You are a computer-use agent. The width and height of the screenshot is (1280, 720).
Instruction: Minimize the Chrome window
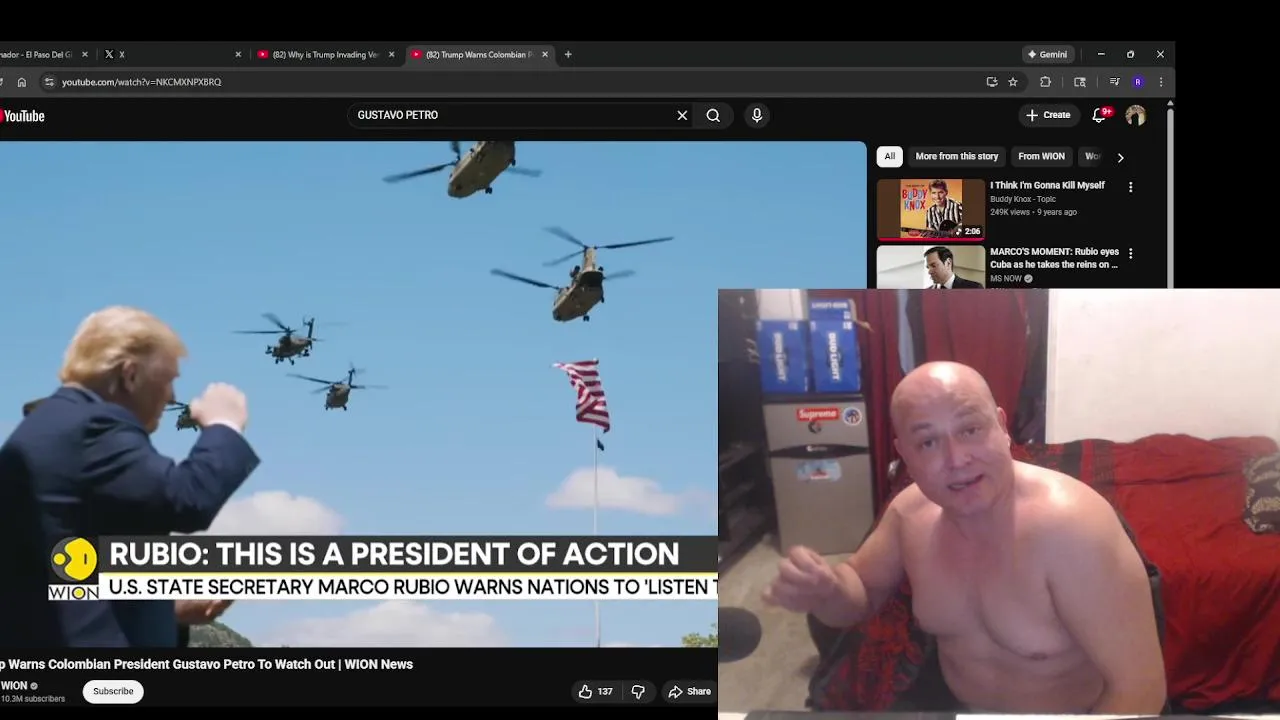click(1101, 54)
